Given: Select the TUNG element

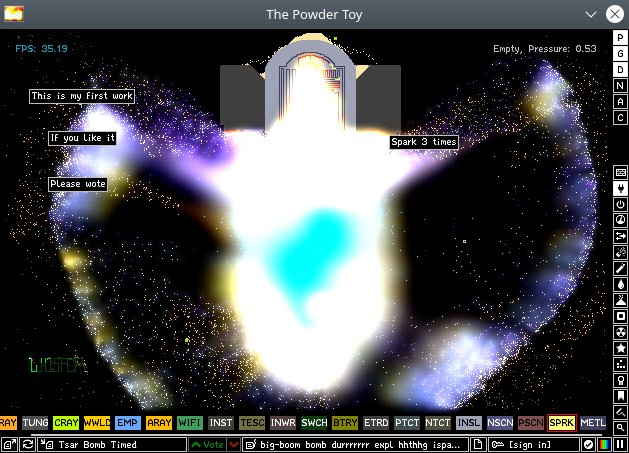Looking at the screenshot, I should [x=35, y=423].
